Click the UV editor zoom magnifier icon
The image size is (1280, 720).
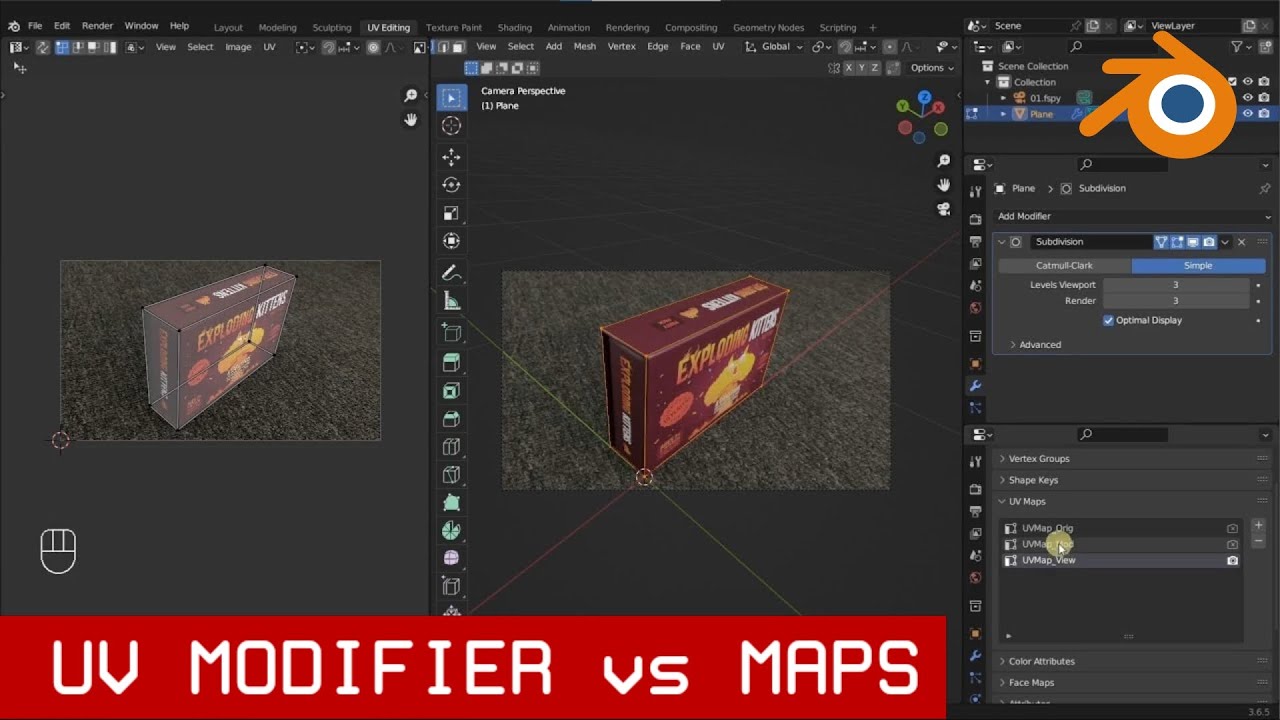coord(410,96)
